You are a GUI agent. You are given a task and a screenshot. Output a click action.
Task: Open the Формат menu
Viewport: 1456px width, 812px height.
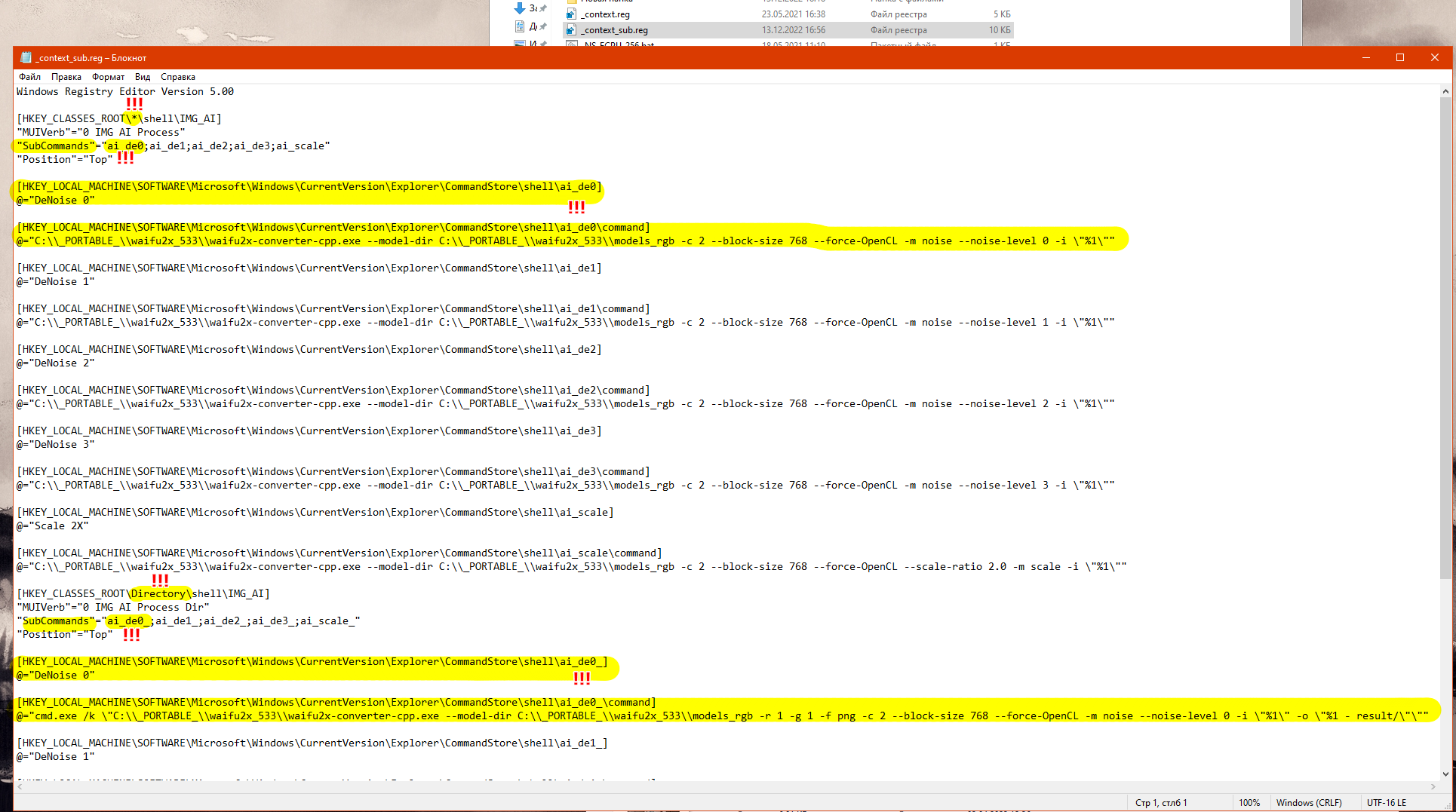coord(109,77)
